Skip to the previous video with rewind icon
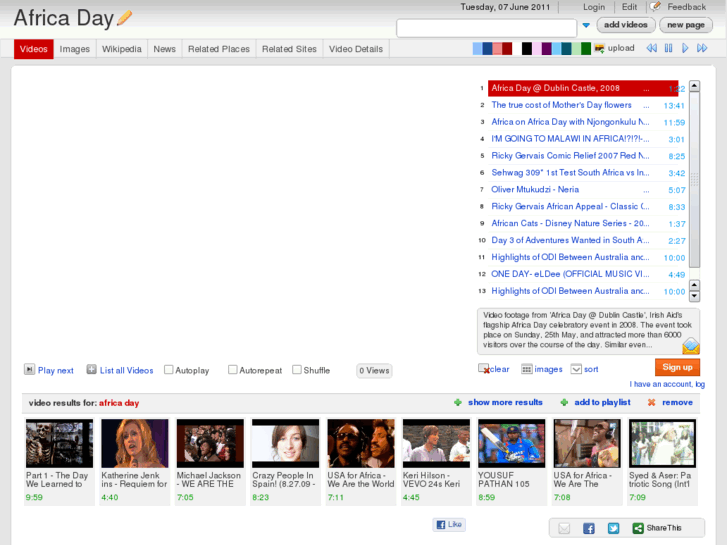The image size is (727, 545). tap(652, 48)
